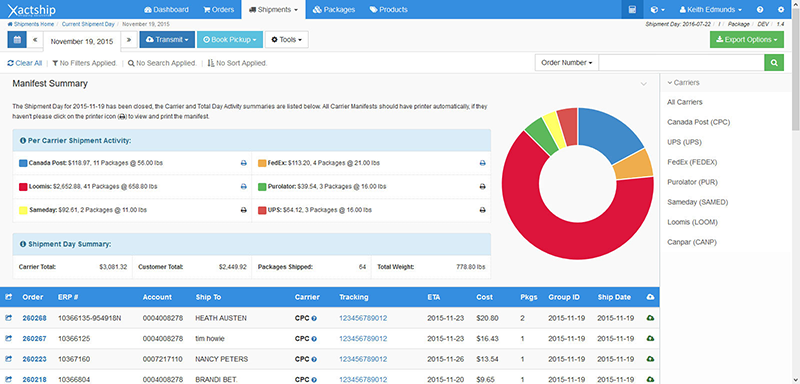Collapse the Manifest Summary panel chevron
The height and width of the screenshot is (384, 800).
tap(644, 84)
